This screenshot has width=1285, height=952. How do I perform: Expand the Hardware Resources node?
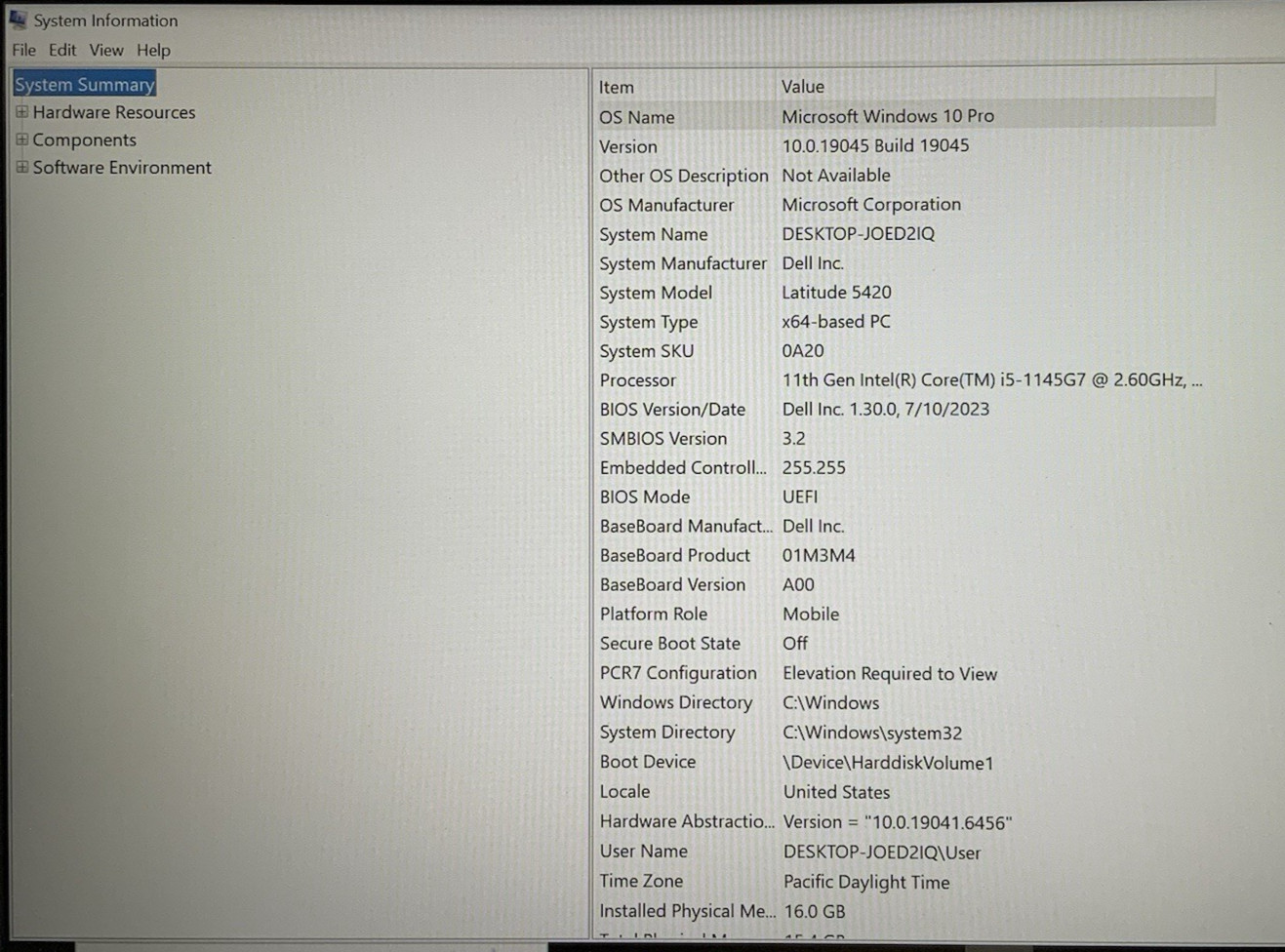point(21,112)
